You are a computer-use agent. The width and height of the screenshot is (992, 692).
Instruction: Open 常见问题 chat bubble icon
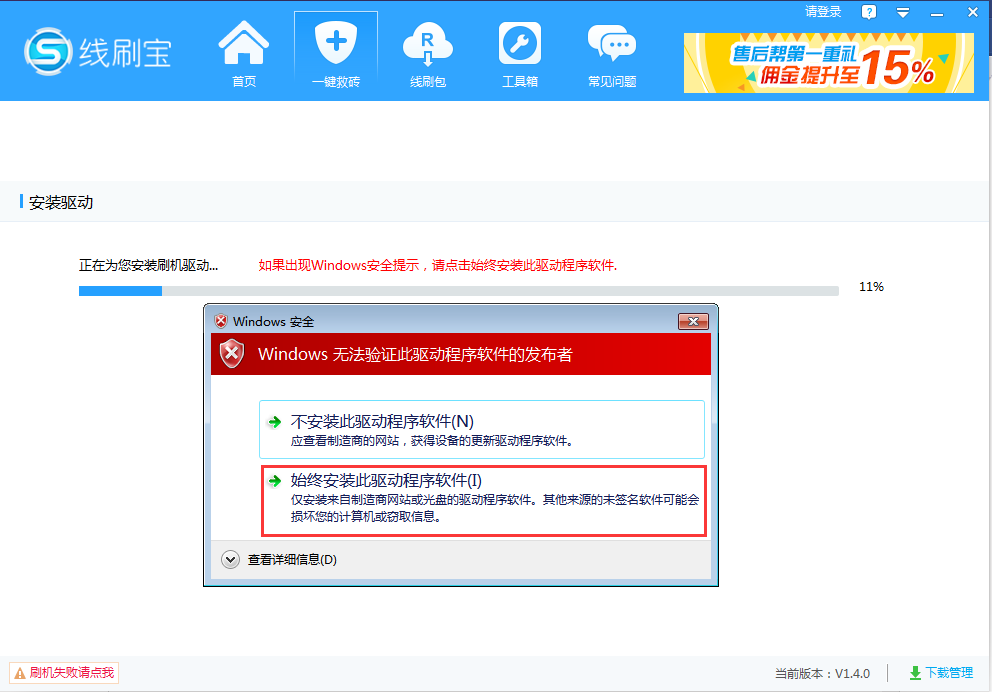click(x=611, y=55)
